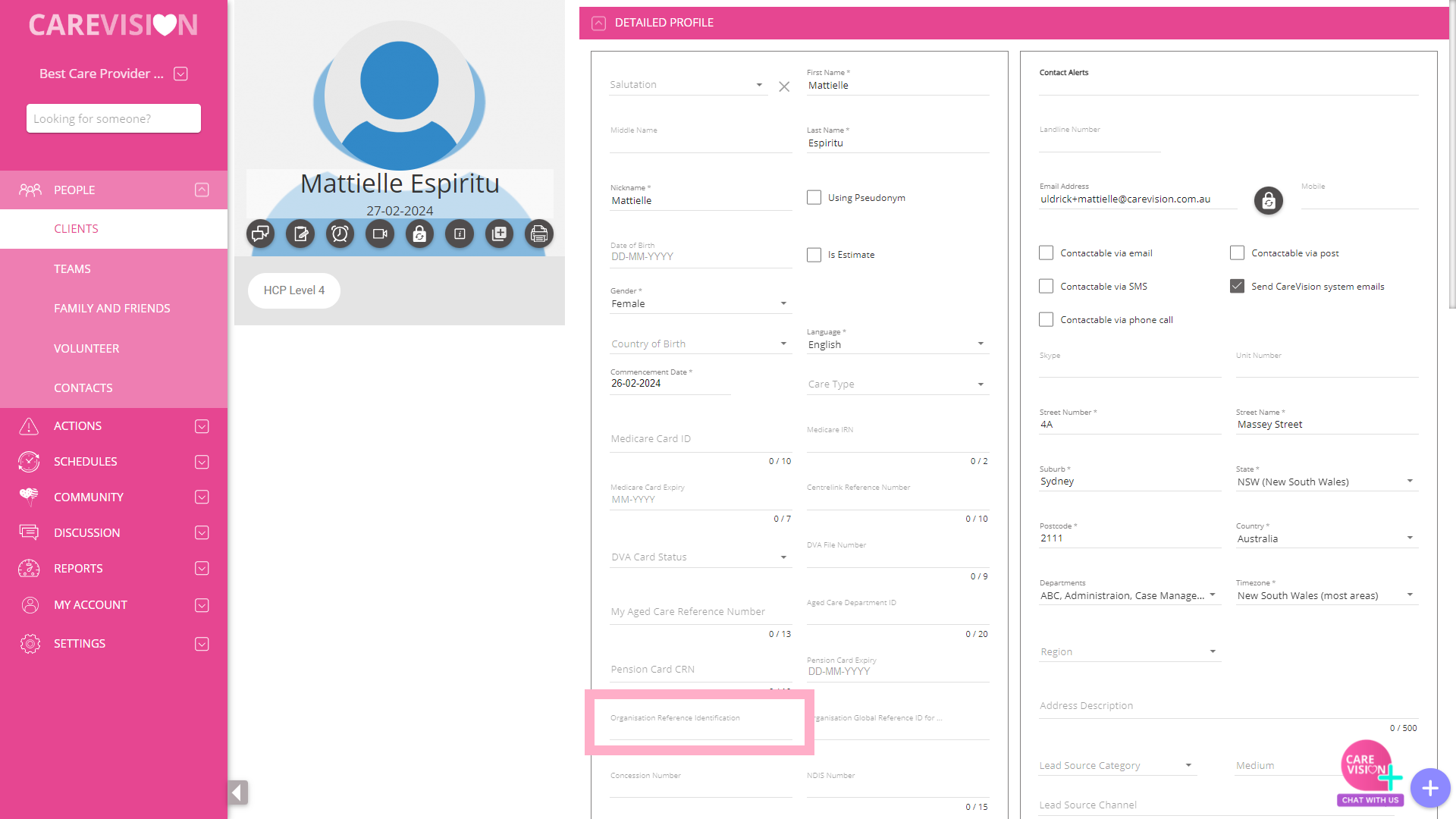
Task: Uncheck Send CareVision system emails
Action: [1237, 286]
